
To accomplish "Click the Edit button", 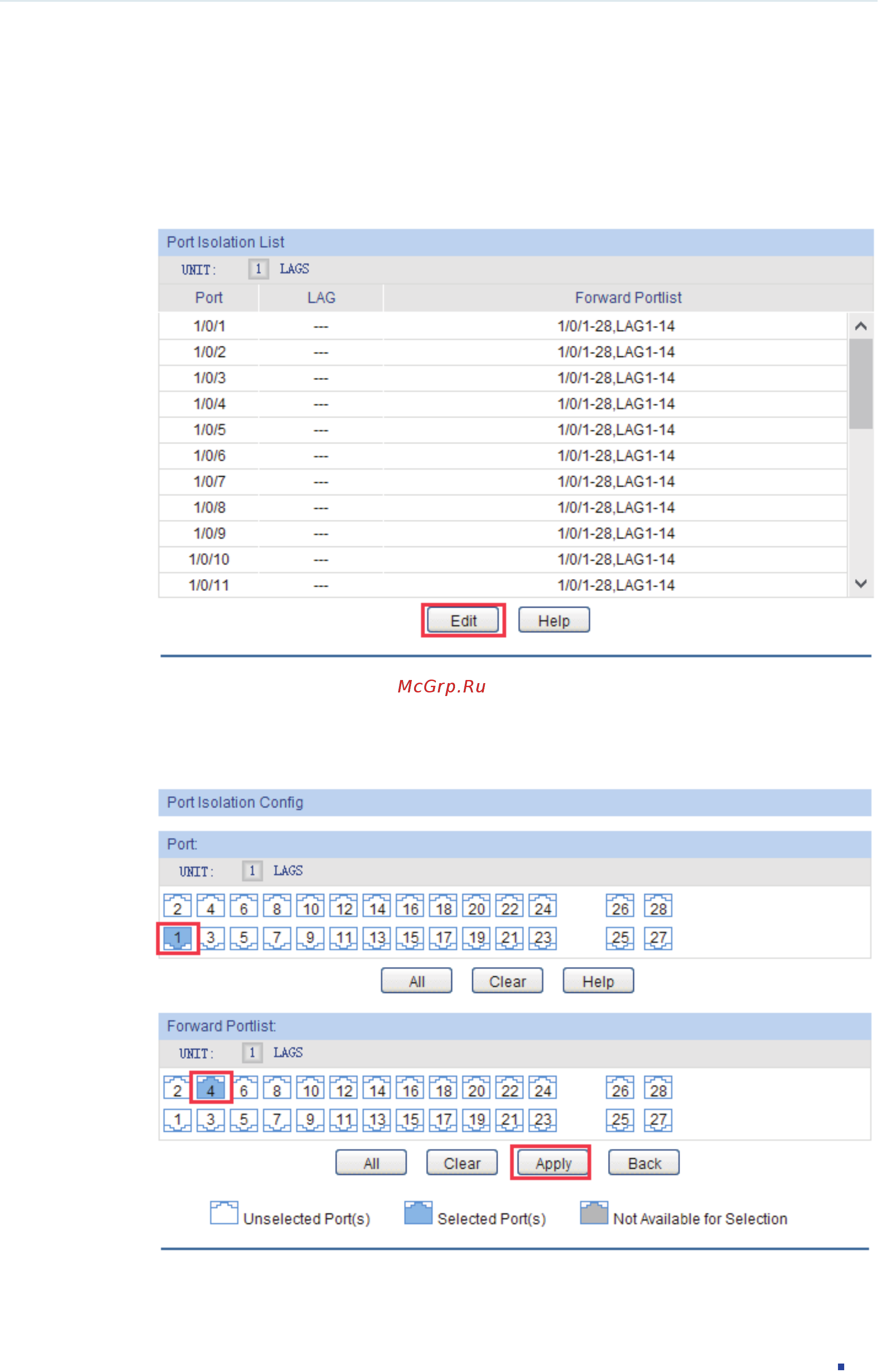I will click(463, 620).
